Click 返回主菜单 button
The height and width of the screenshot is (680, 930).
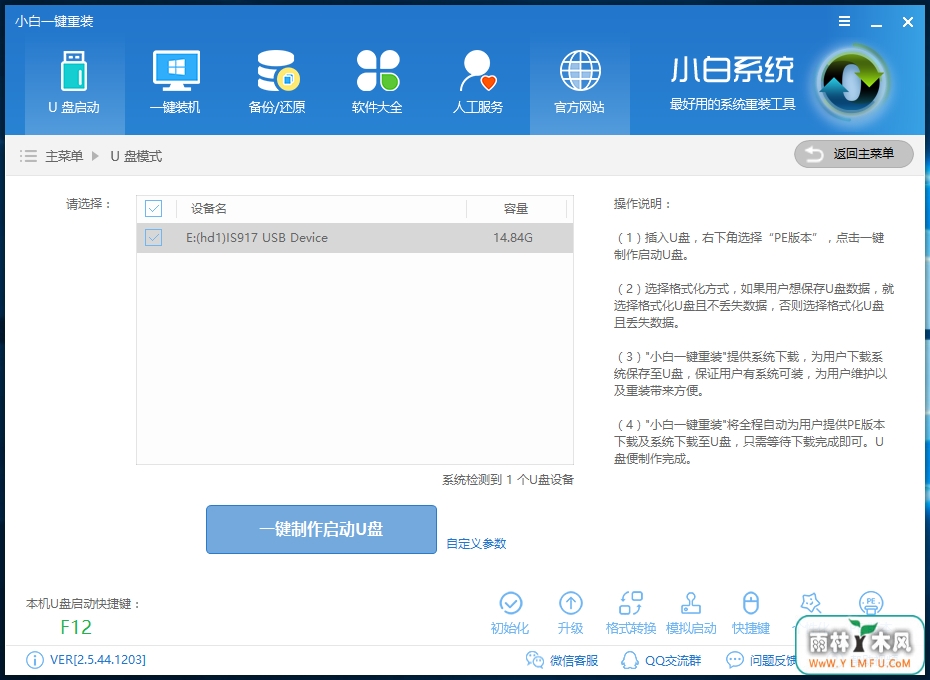tap(853, 154)
